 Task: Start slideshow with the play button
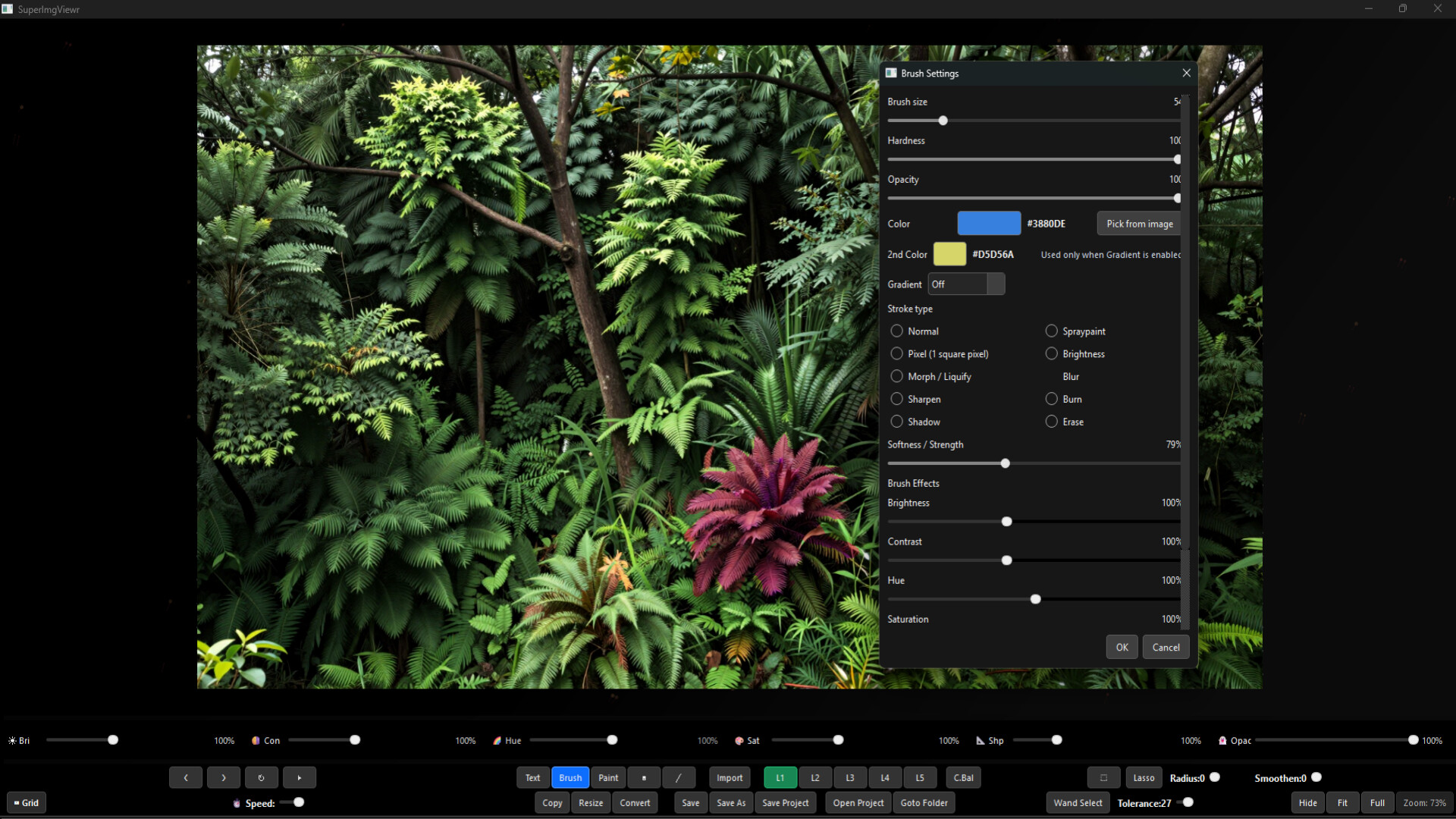(x=300, y=777)
